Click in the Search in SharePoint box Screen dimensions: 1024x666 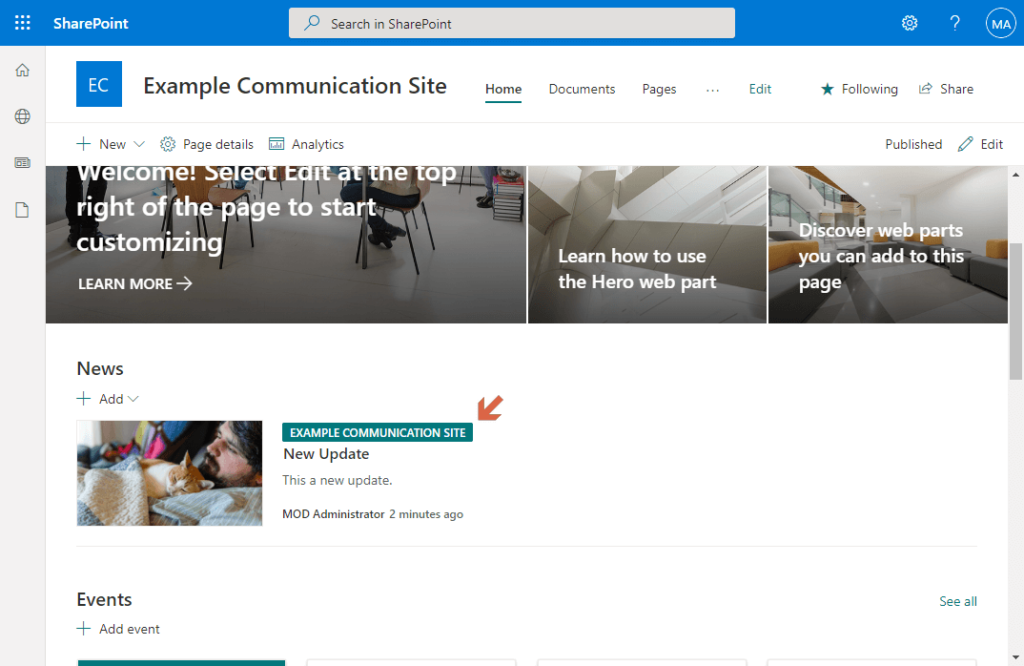(x=512, y=24)
